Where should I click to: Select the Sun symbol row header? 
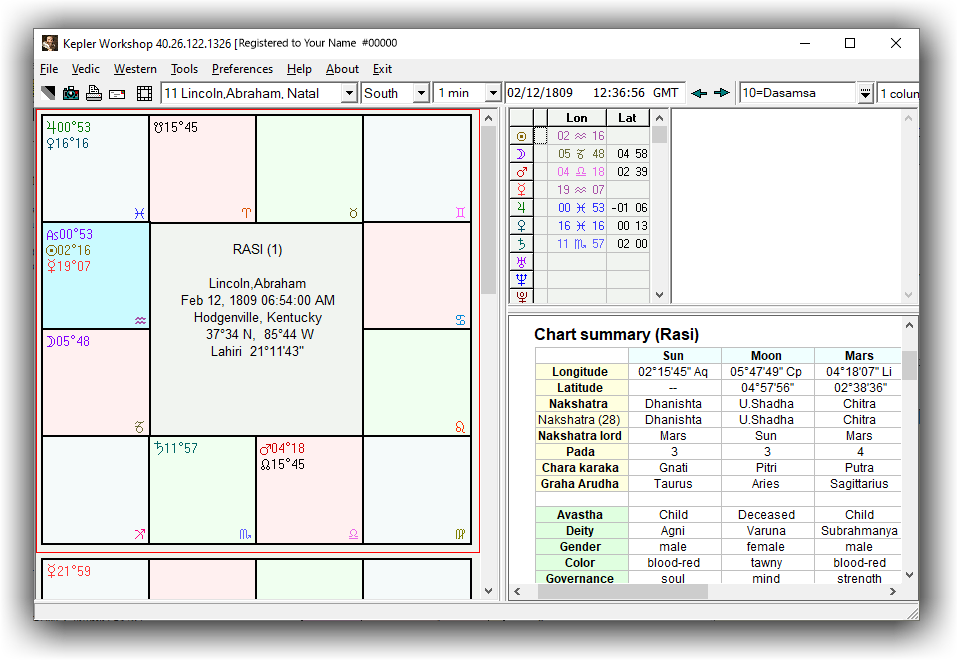520,136
